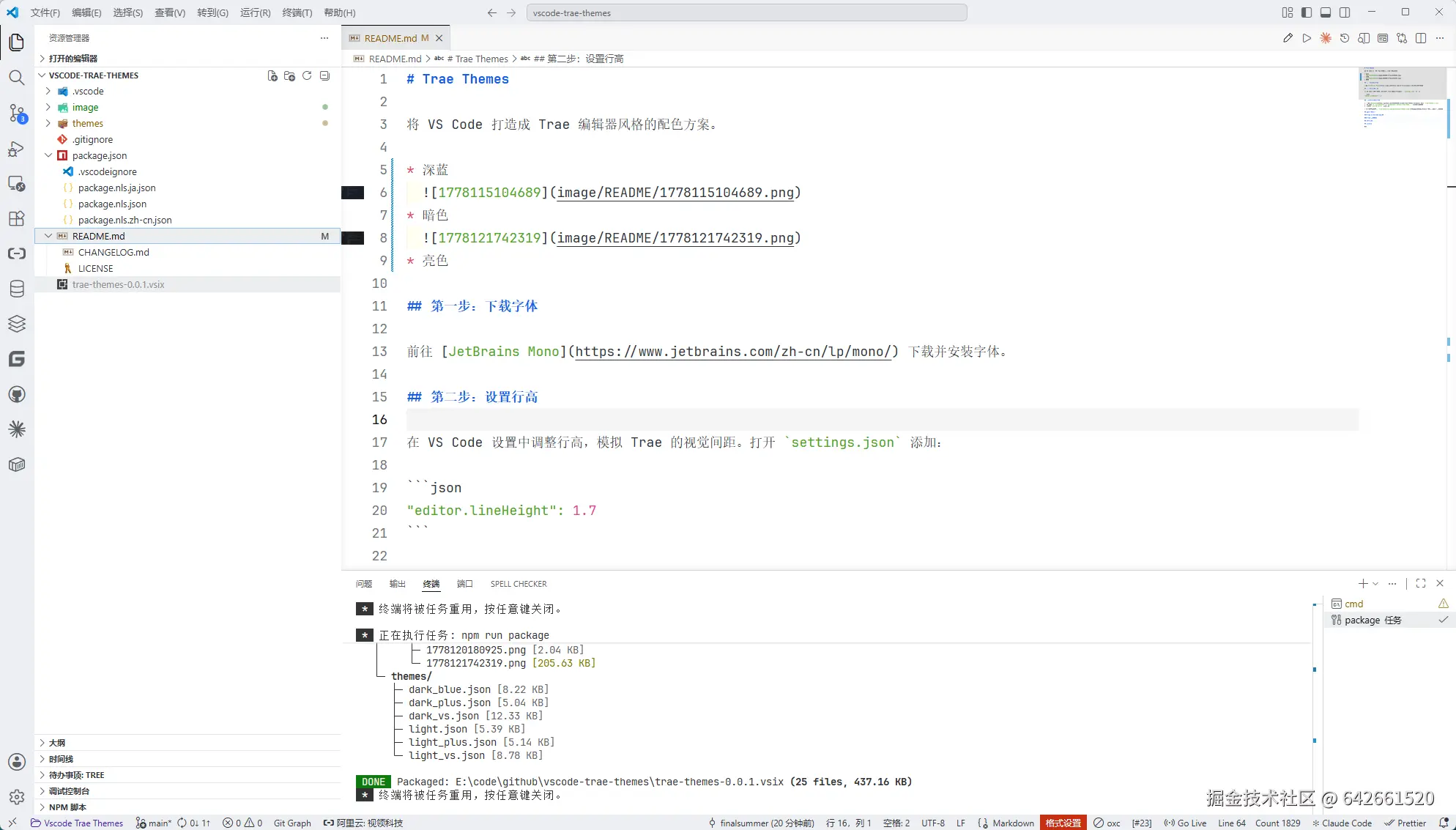
Task: Open the Source Control view
Action: [x=17, y=113]
